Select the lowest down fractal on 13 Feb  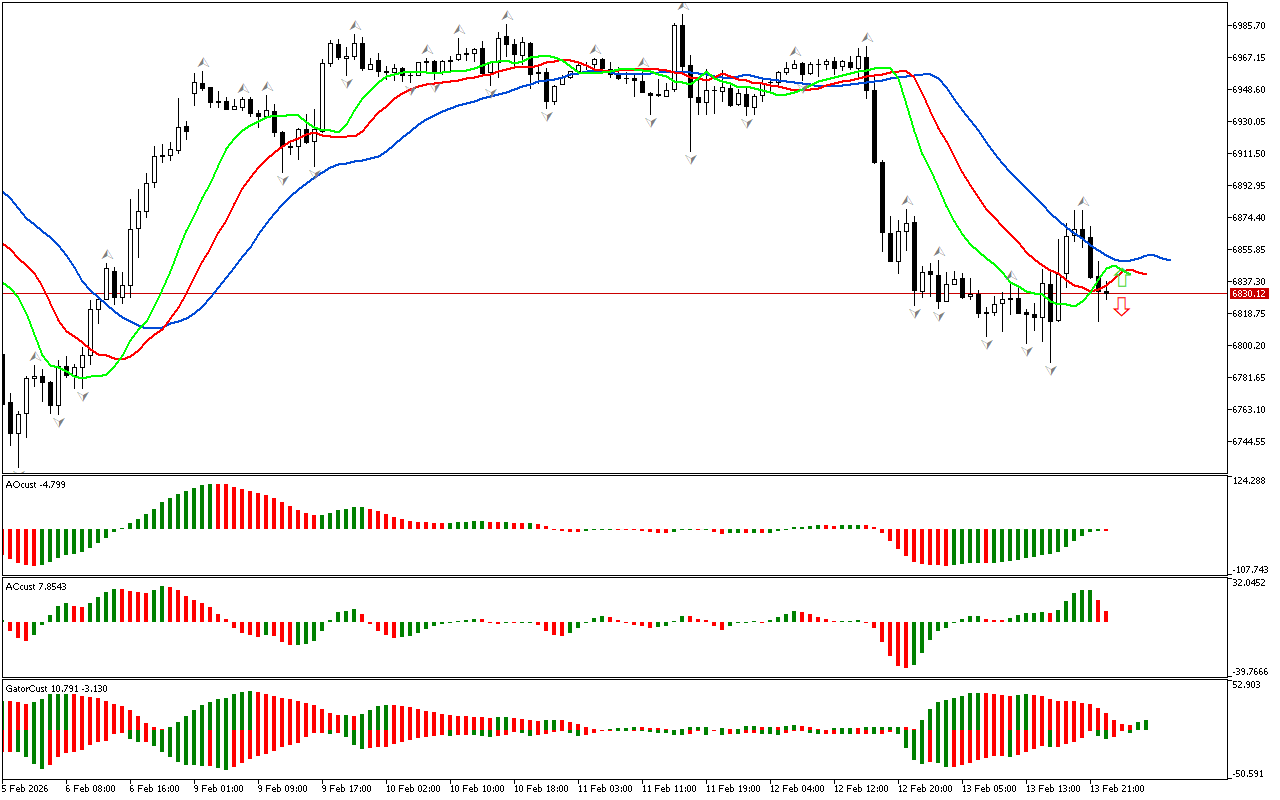pos(1051,370)
